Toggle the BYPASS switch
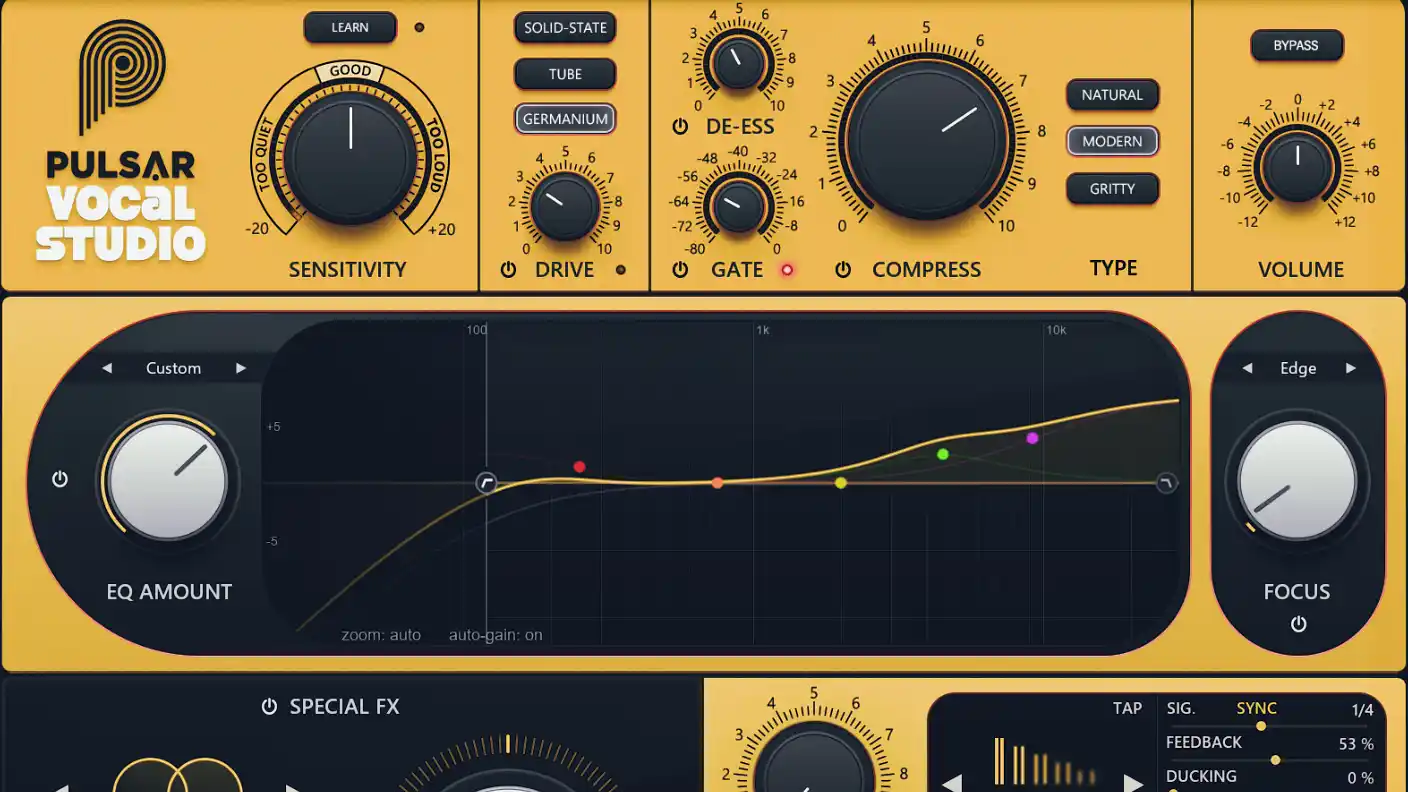The width and height of the screenshot is (1408, 792). pos(1296,45)
